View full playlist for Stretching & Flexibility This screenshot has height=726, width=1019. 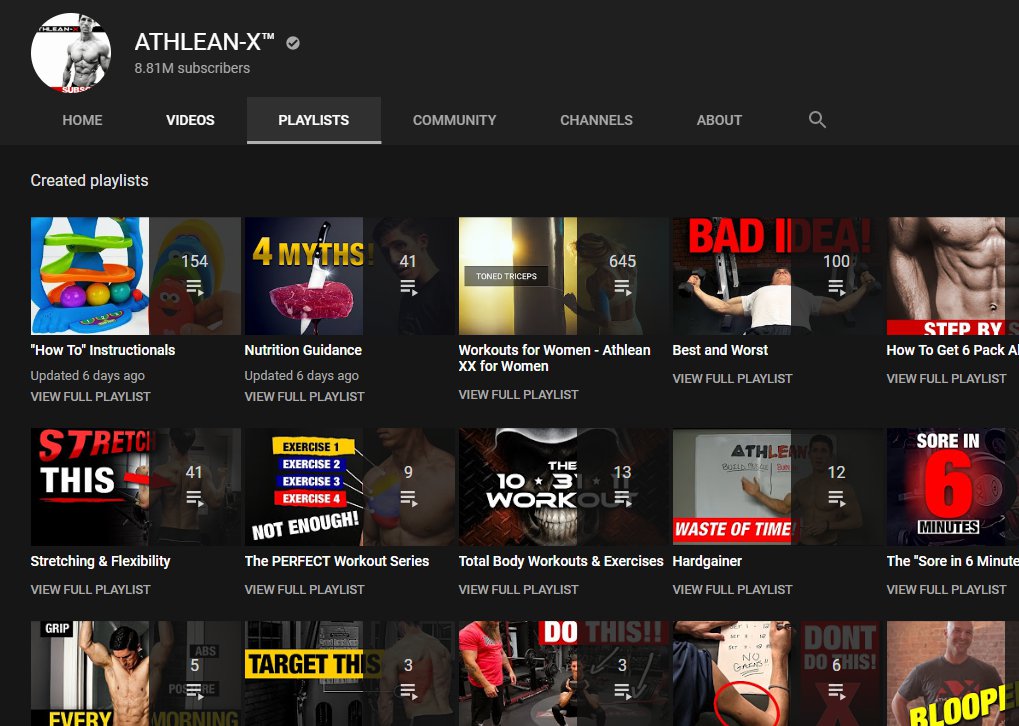pyautogui.click(x=90, y=590)
